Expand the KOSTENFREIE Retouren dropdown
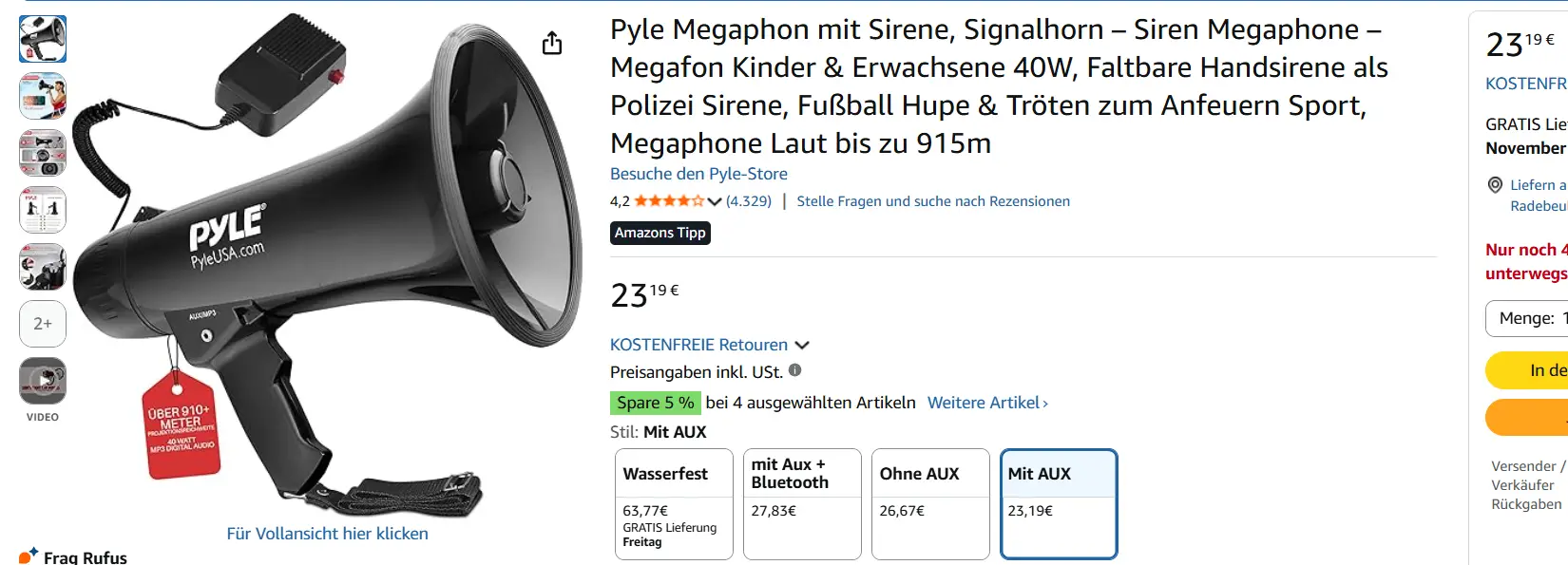Image resolution: width=1568 pixels, height=565 pixels. pyautogui.click(x=802, y=345)
